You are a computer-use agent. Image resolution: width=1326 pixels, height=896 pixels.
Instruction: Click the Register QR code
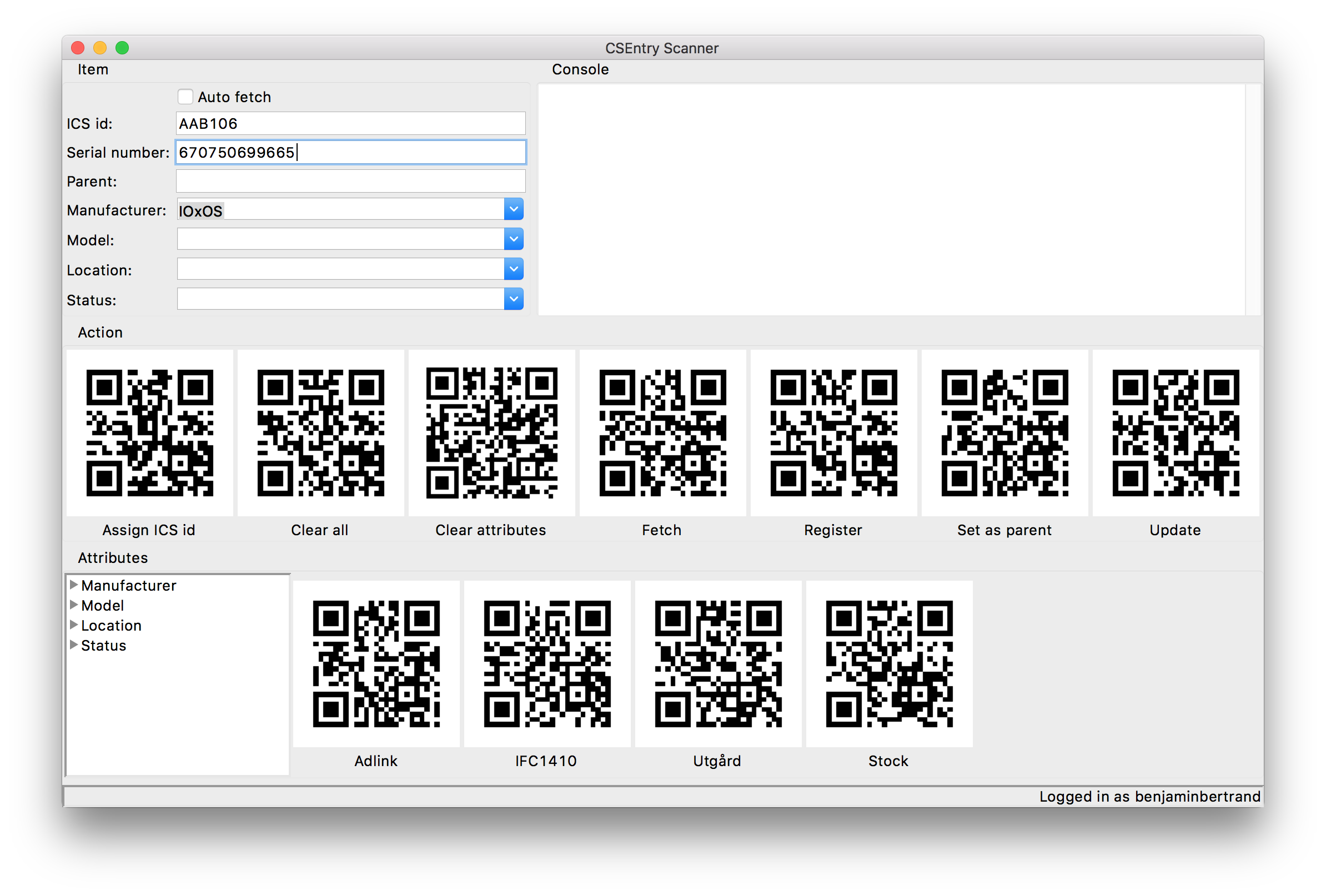pyautogui.click(x=833, y=434)
